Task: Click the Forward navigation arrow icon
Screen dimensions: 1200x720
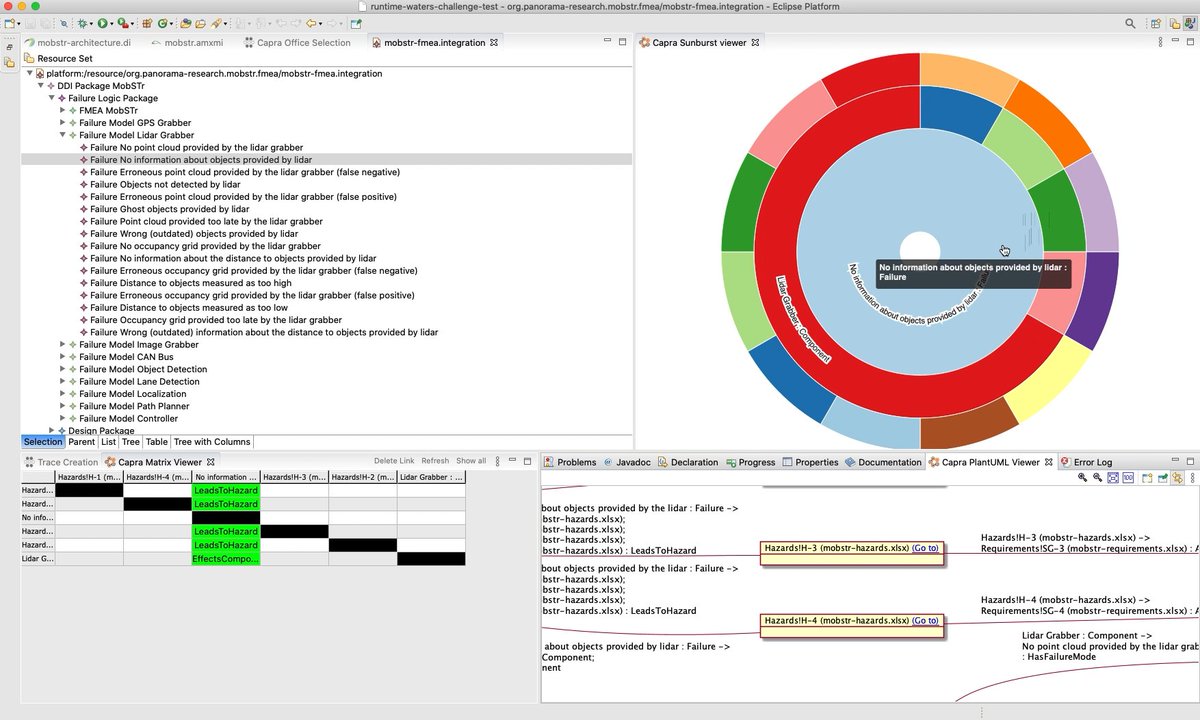Action: tap(332, 23)
